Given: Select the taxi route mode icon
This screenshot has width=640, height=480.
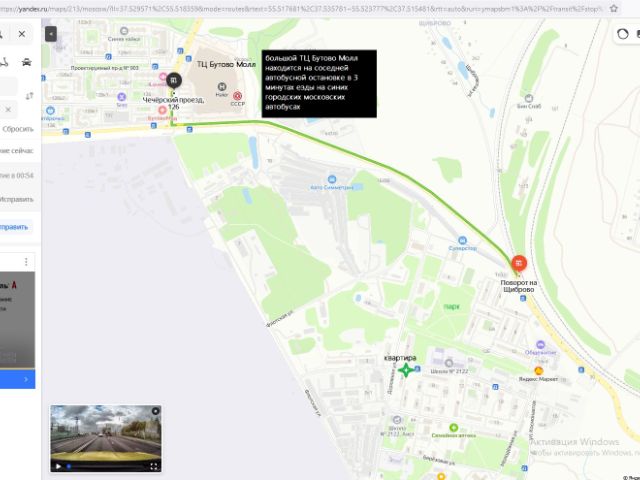Looking at the screenshot, I should click(27, 62).
